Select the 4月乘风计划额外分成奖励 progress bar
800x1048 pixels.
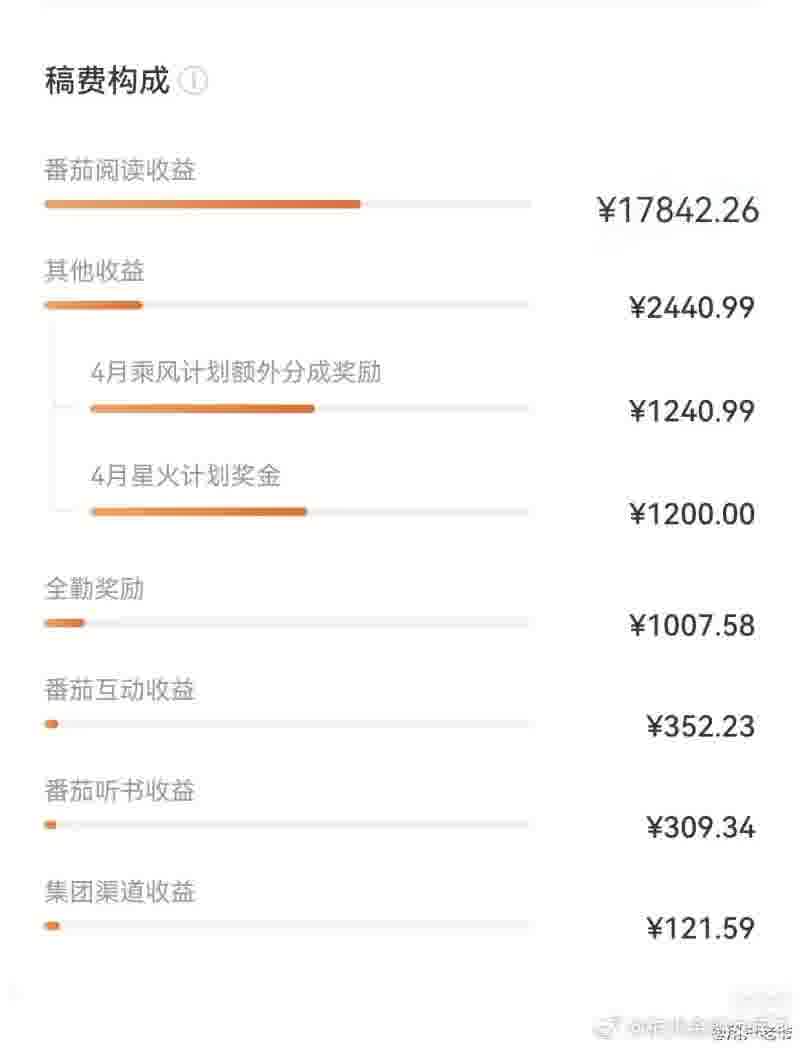coord(309,408)
